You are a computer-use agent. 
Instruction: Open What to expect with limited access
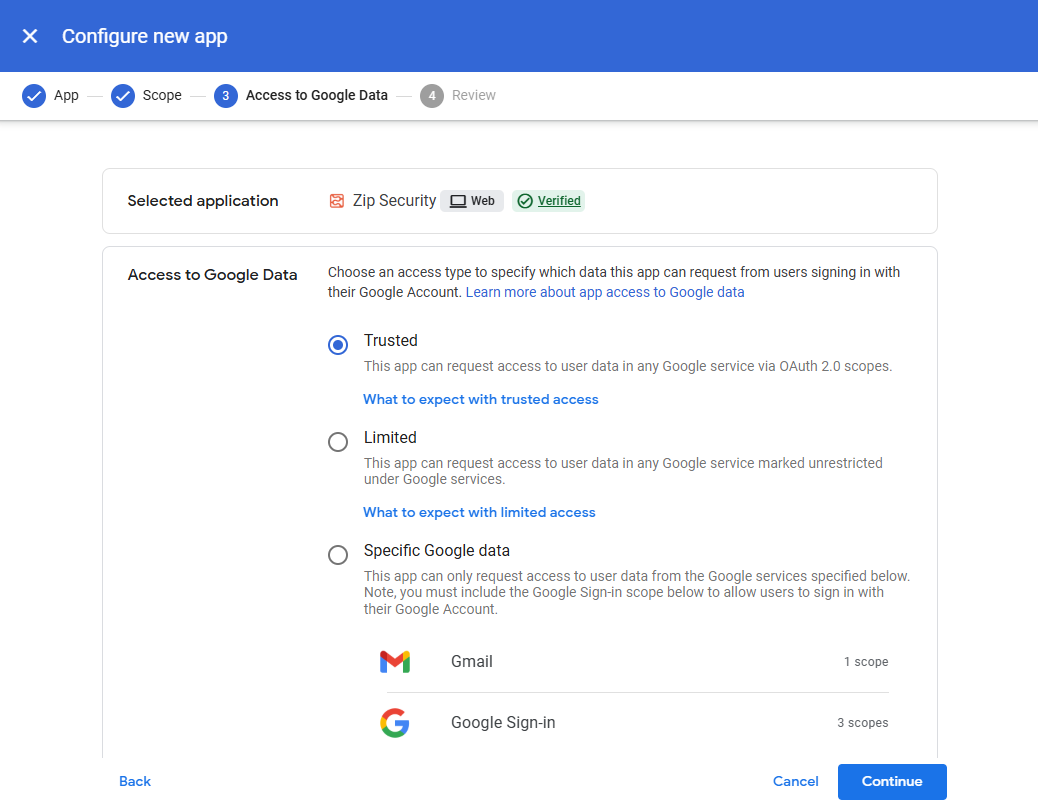point(479,512)
